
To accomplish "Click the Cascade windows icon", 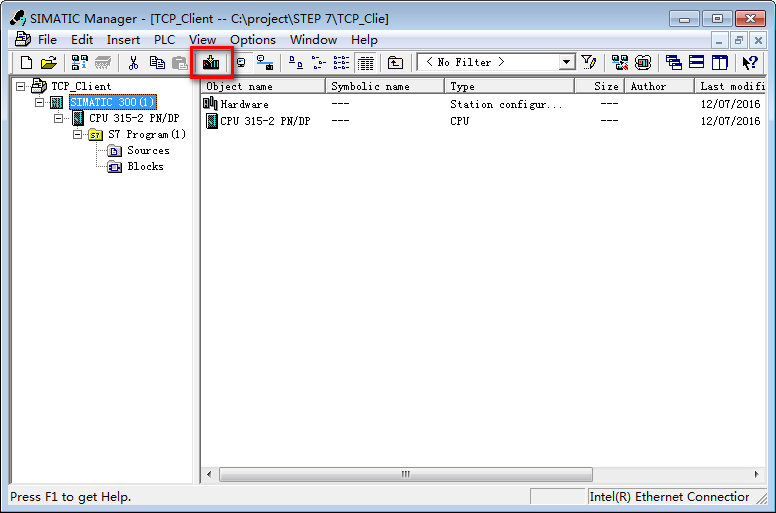I will [674, 62].
